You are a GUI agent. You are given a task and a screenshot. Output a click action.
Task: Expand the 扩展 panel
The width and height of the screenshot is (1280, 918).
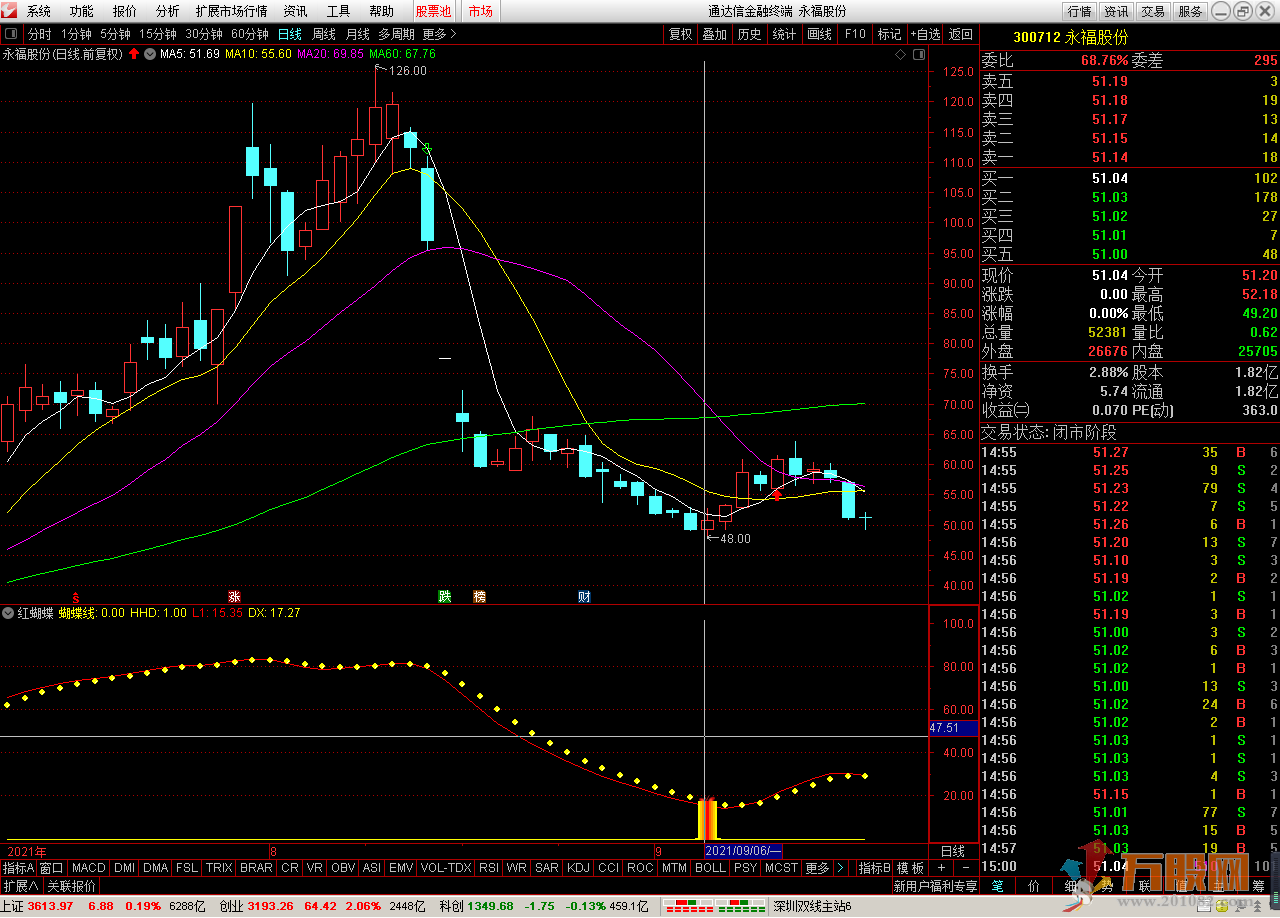(20, 886)
